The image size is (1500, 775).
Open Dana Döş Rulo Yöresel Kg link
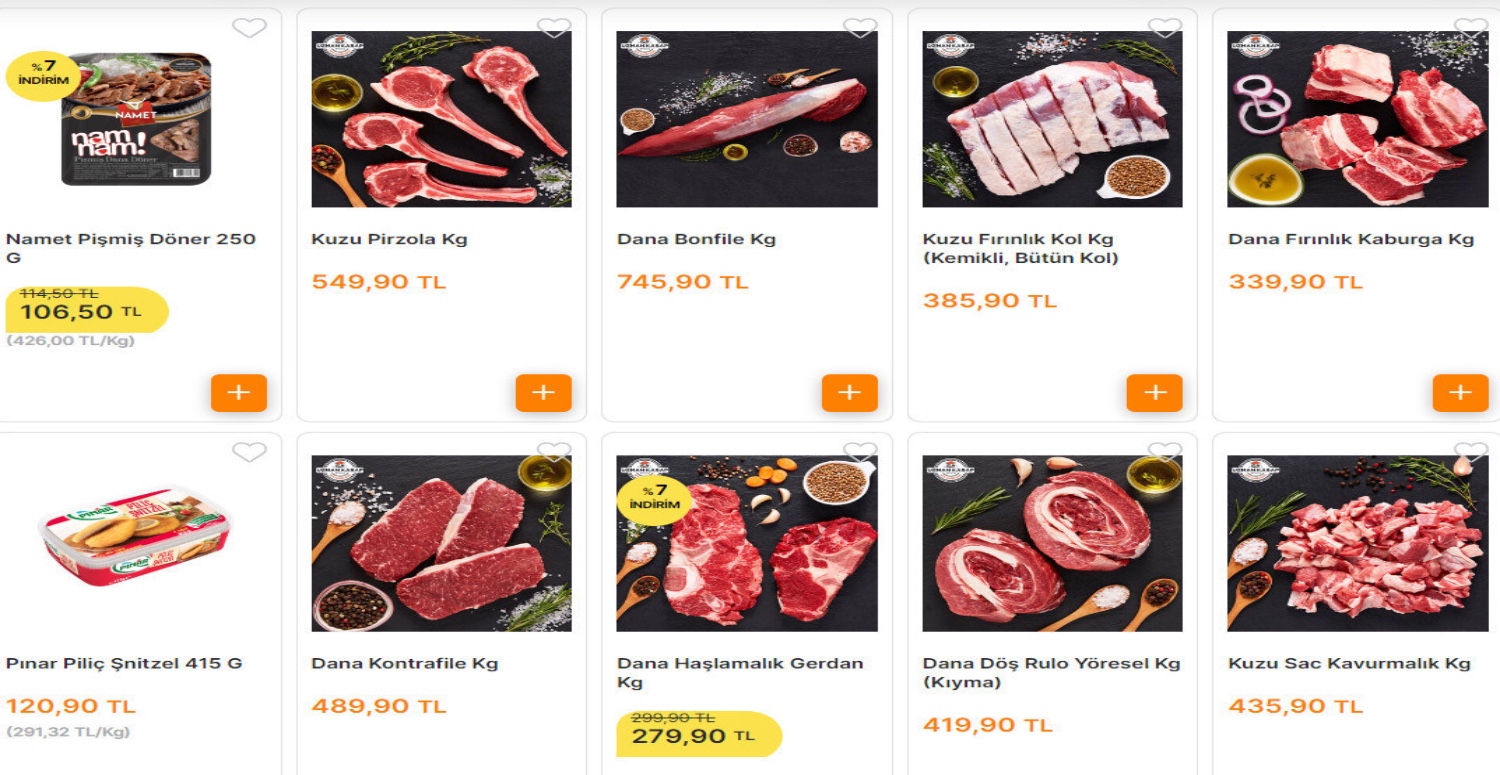1051,673
